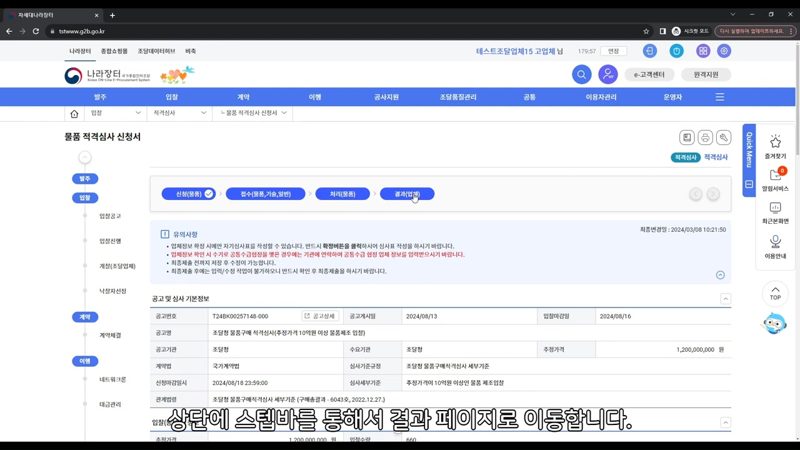
Task: Open the user profile purple icon
Action: (x=608, y=74)
